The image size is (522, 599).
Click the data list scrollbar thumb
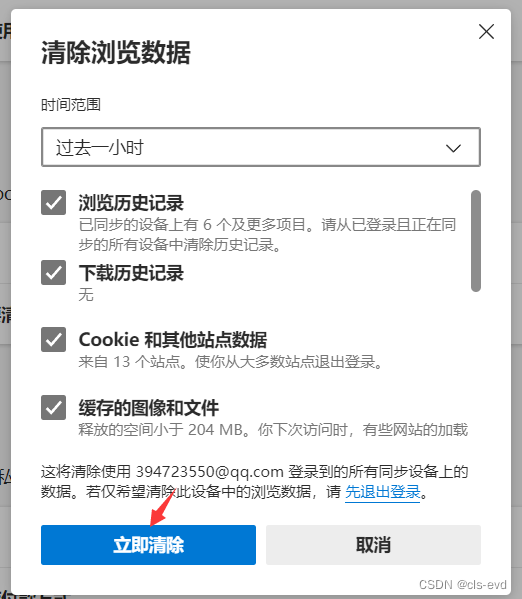coord(476,241)
